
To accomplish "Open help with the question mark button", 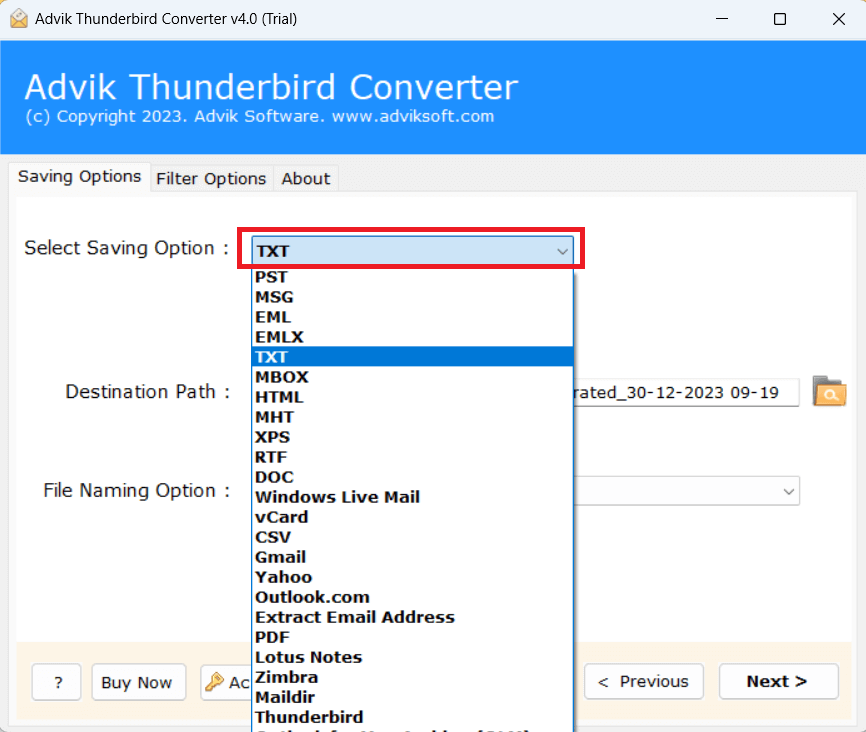I will coord(56,682).
